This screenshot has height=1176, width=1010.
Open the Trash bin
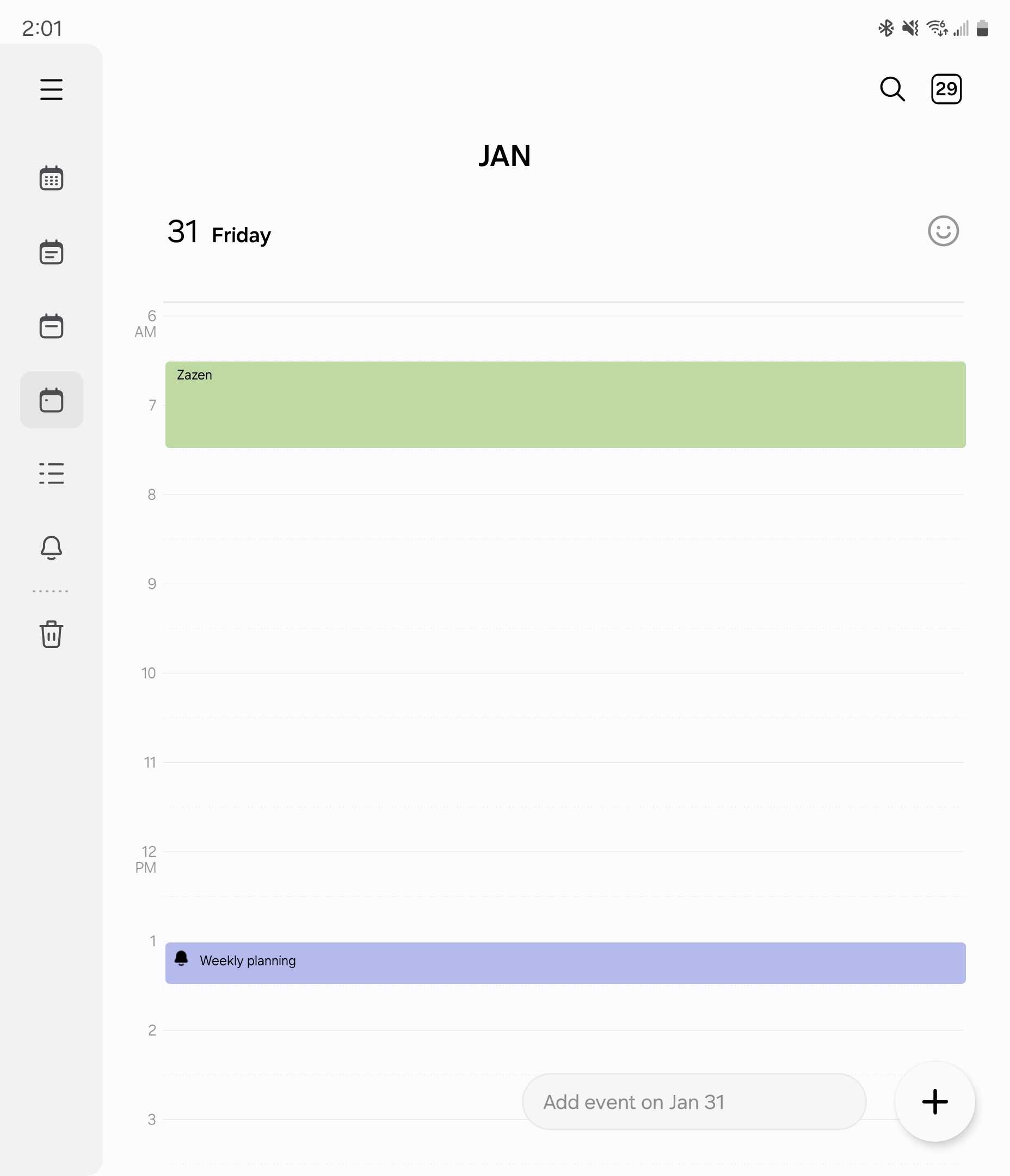click(x=51, y=633)
